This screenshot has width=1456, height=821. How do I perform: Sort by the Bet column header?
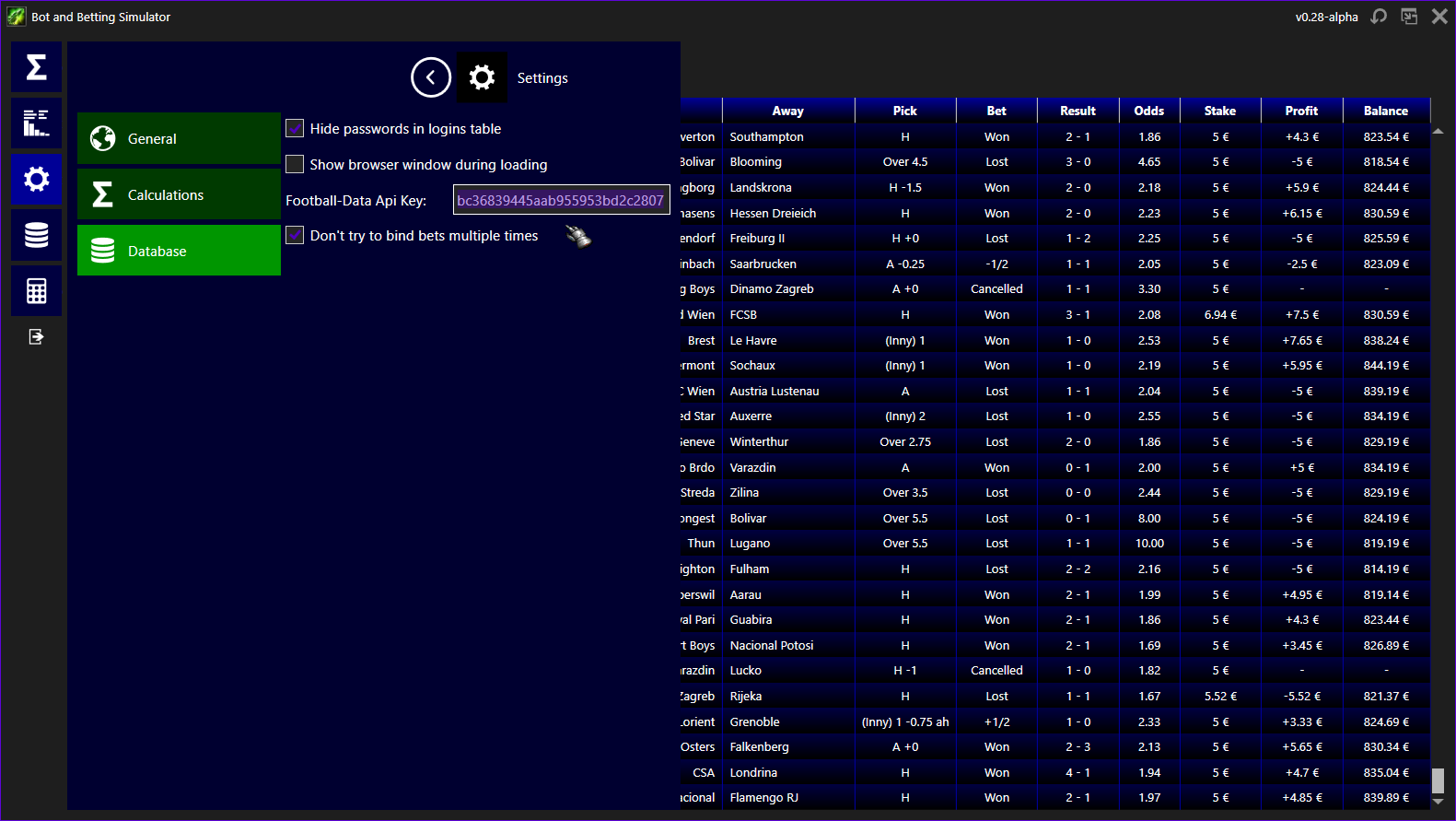pos(996,111)
